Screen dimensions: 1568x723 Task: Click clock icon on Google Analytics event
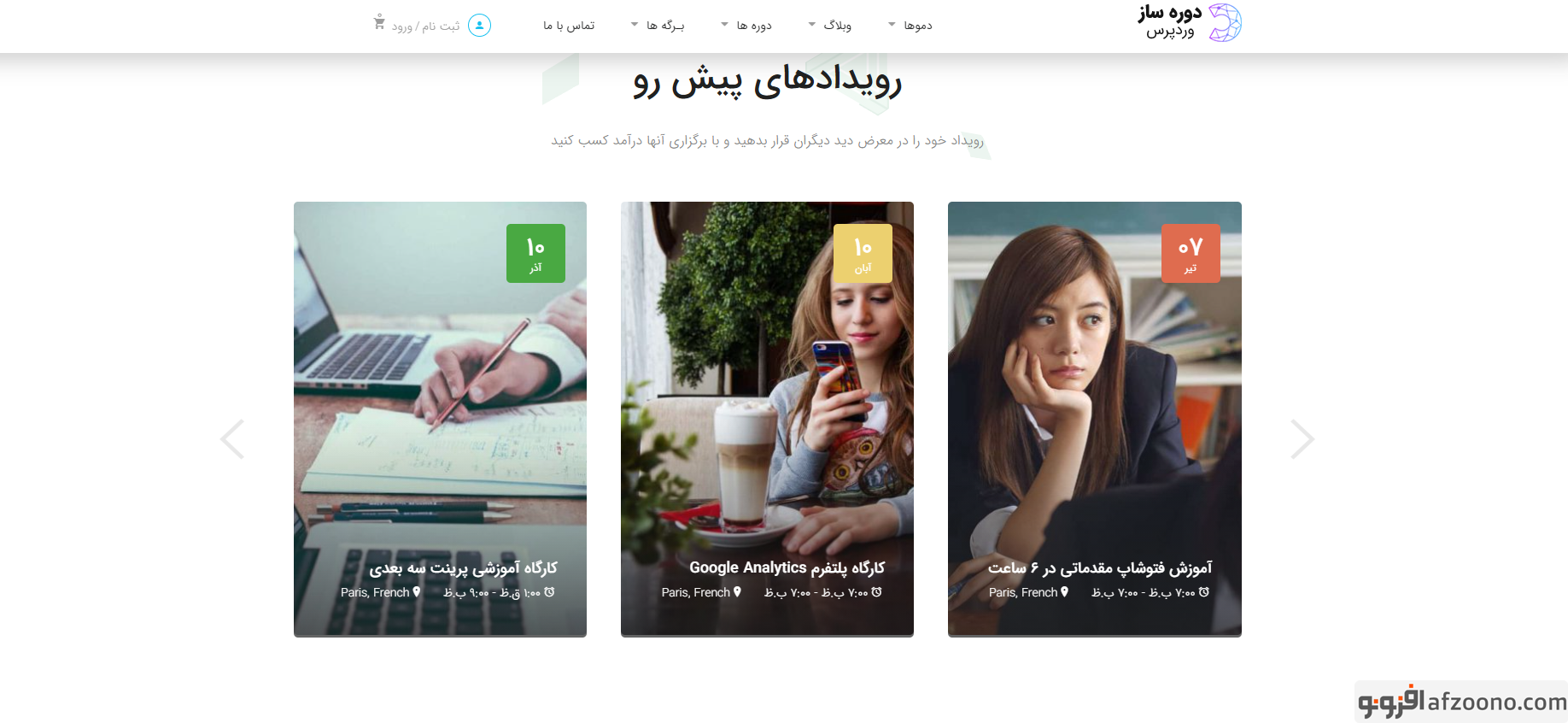point(876,591)
